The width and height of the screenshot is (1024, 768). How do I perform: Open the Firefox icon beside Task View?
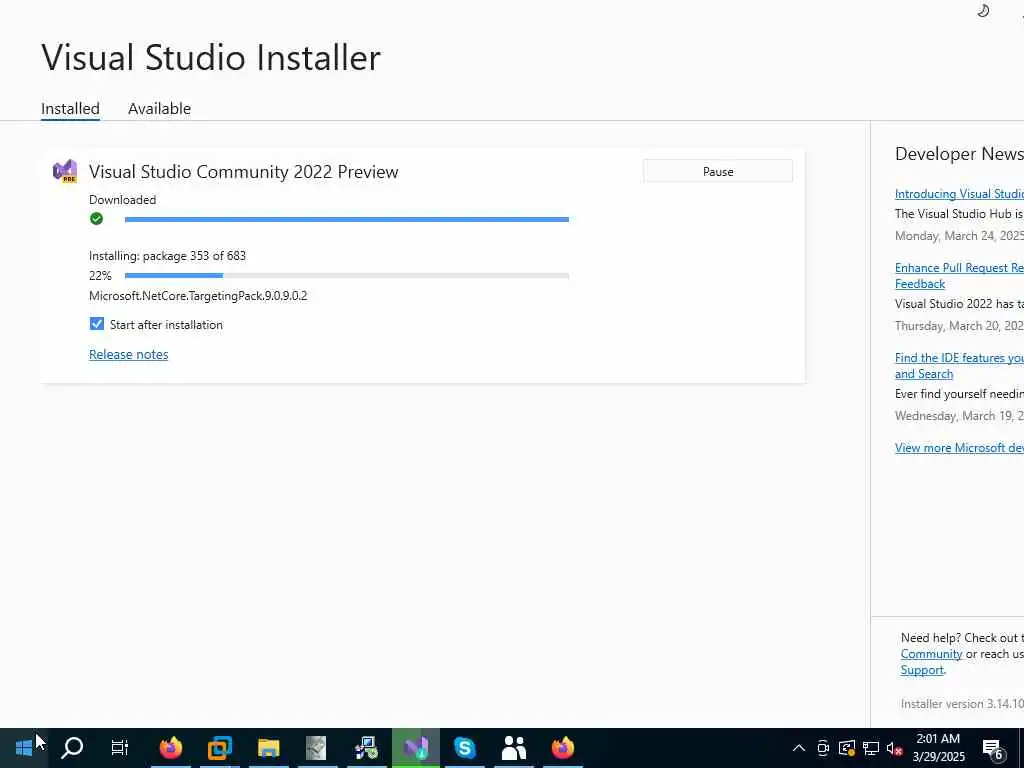coord(170,747)
